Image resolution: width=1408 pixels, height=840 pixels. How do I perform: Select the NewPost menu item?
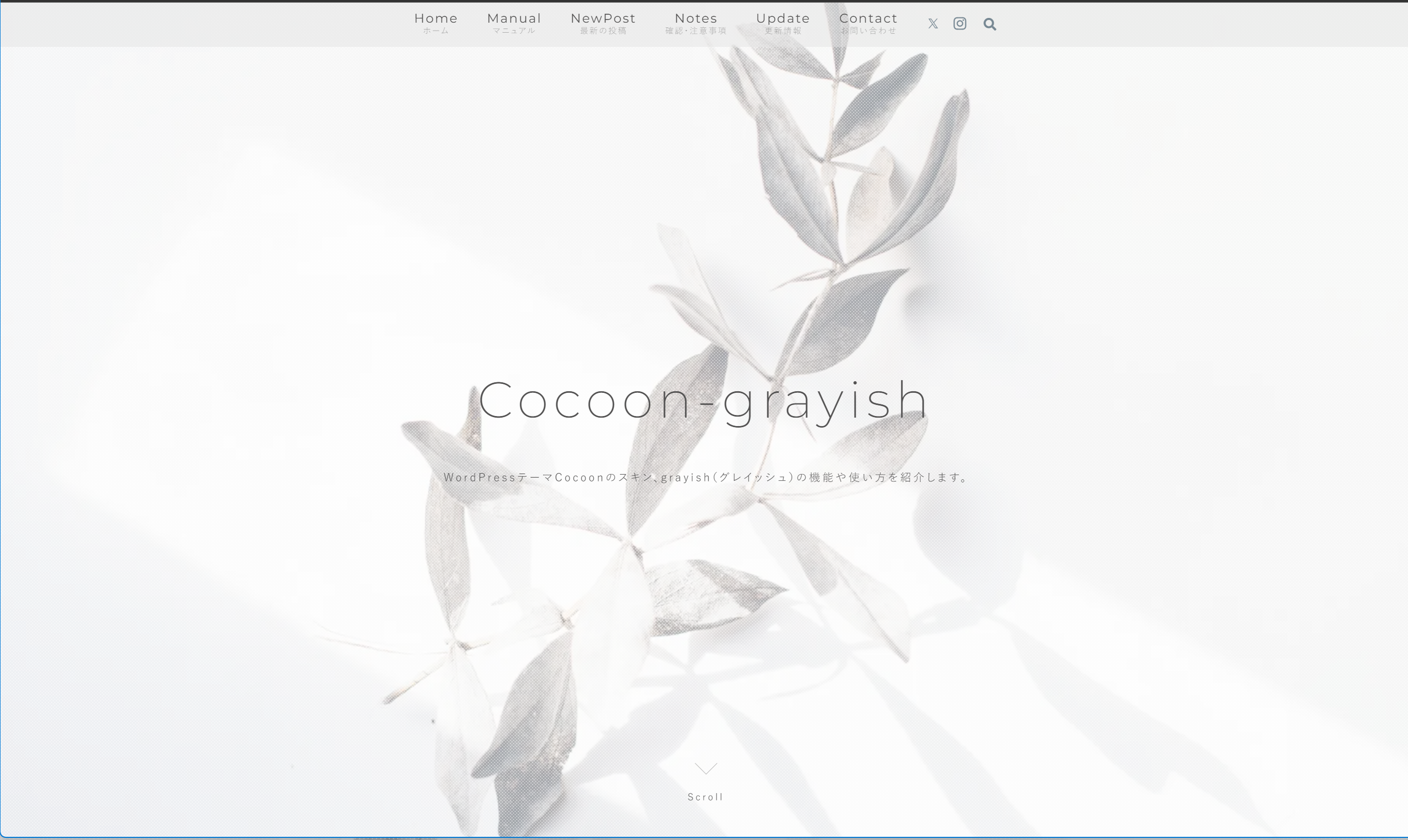[x=603, y=18]
